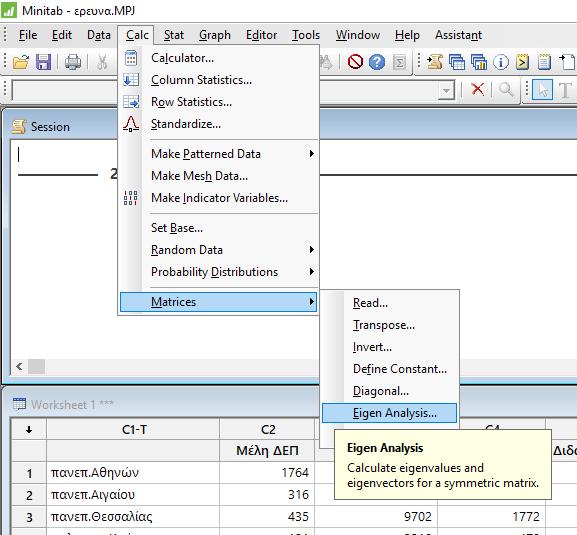Select the Text T tool icon
The image size is (577, 535).
(x=565, y=90)
